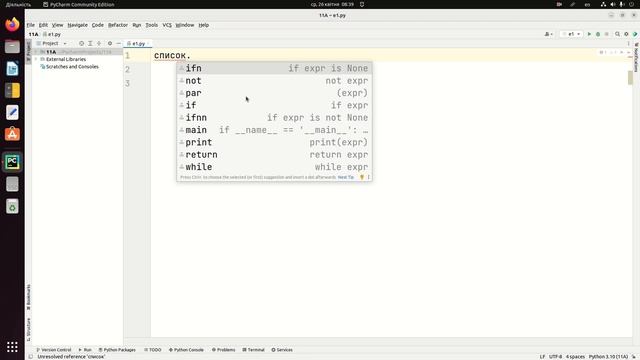Select the 'print' postfix completion
640x360 pixels.
274,142
